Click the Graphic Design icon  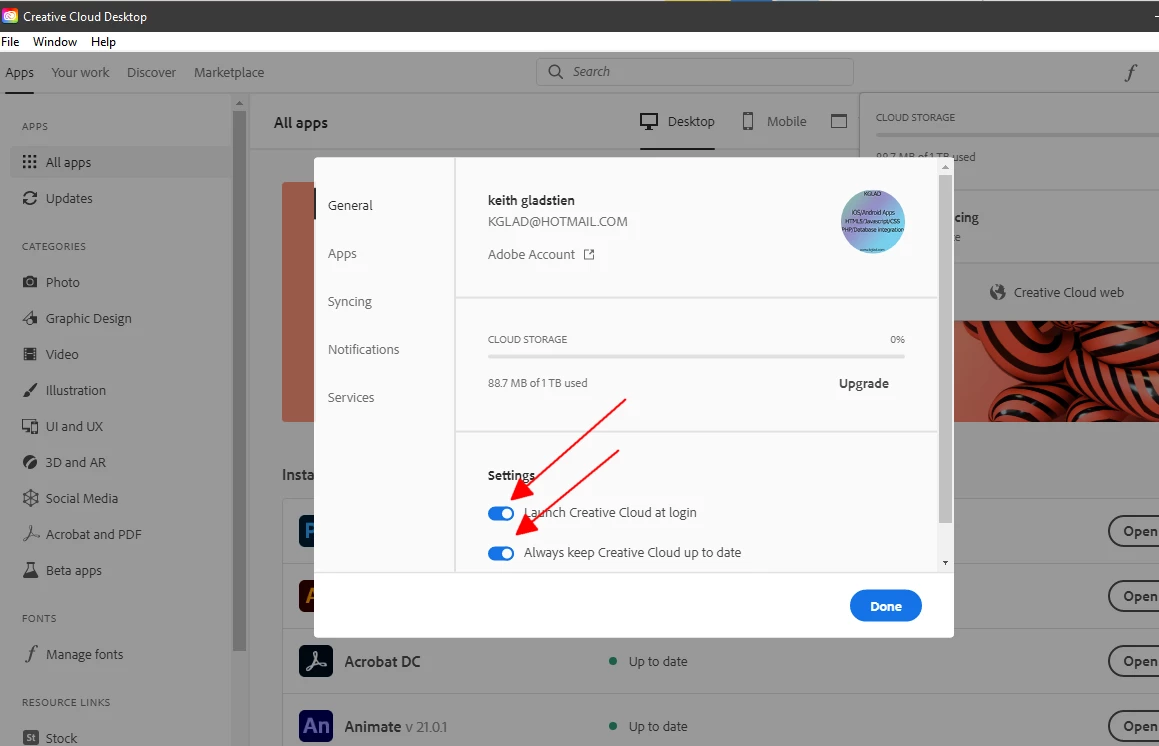click(x=30, y=318)
